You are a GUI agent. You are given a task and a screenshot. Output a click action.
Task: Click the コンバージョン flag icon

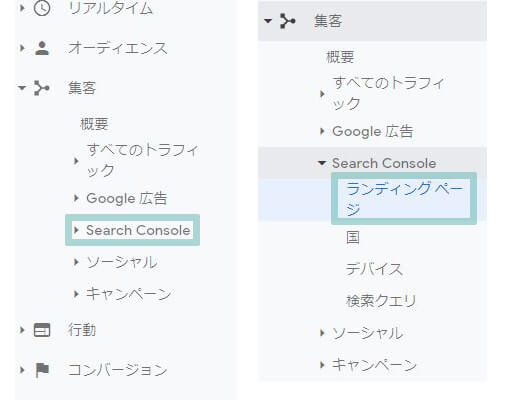pos(42,370)
